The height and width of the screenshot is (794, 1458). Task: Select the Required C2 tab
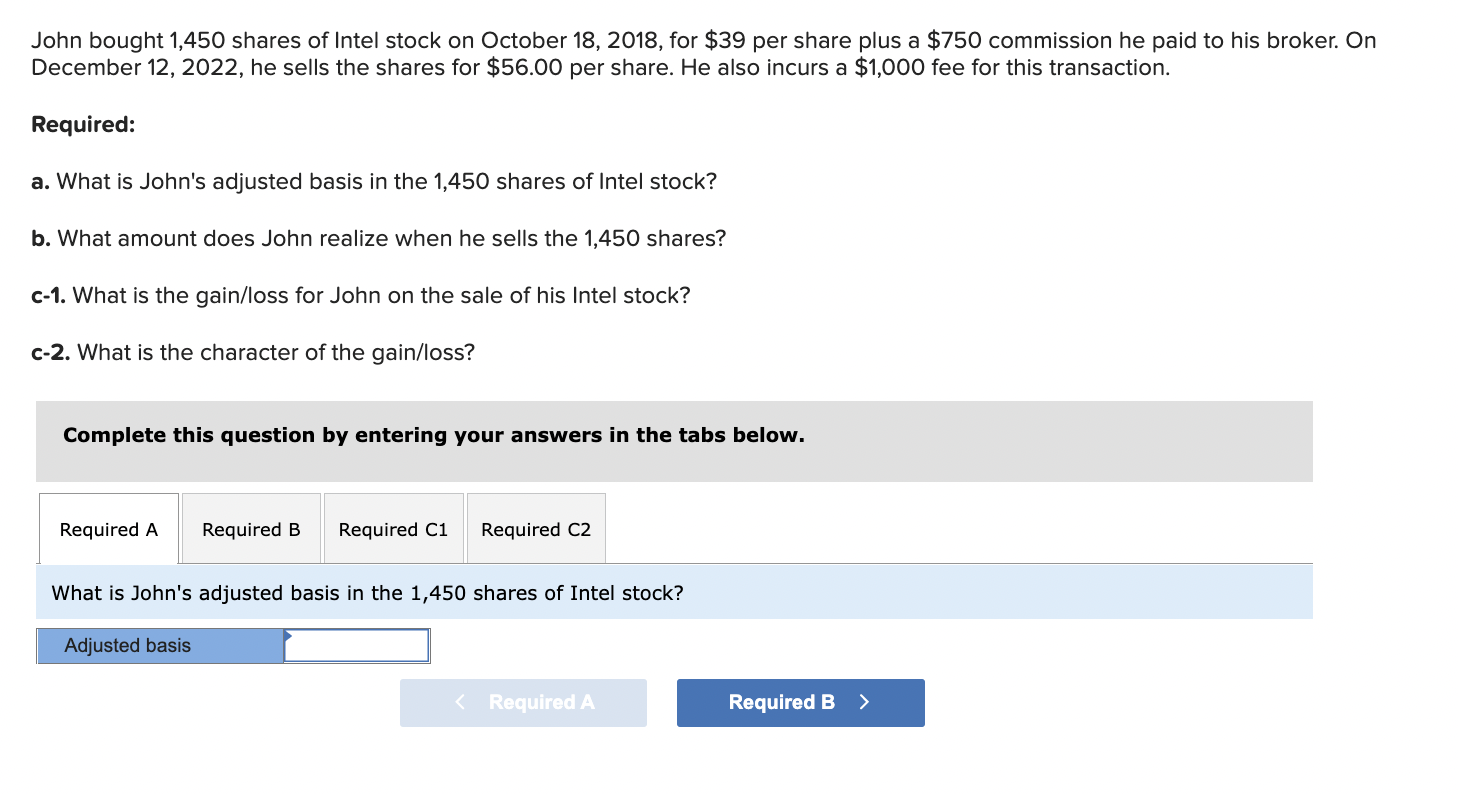coord(536,529)
